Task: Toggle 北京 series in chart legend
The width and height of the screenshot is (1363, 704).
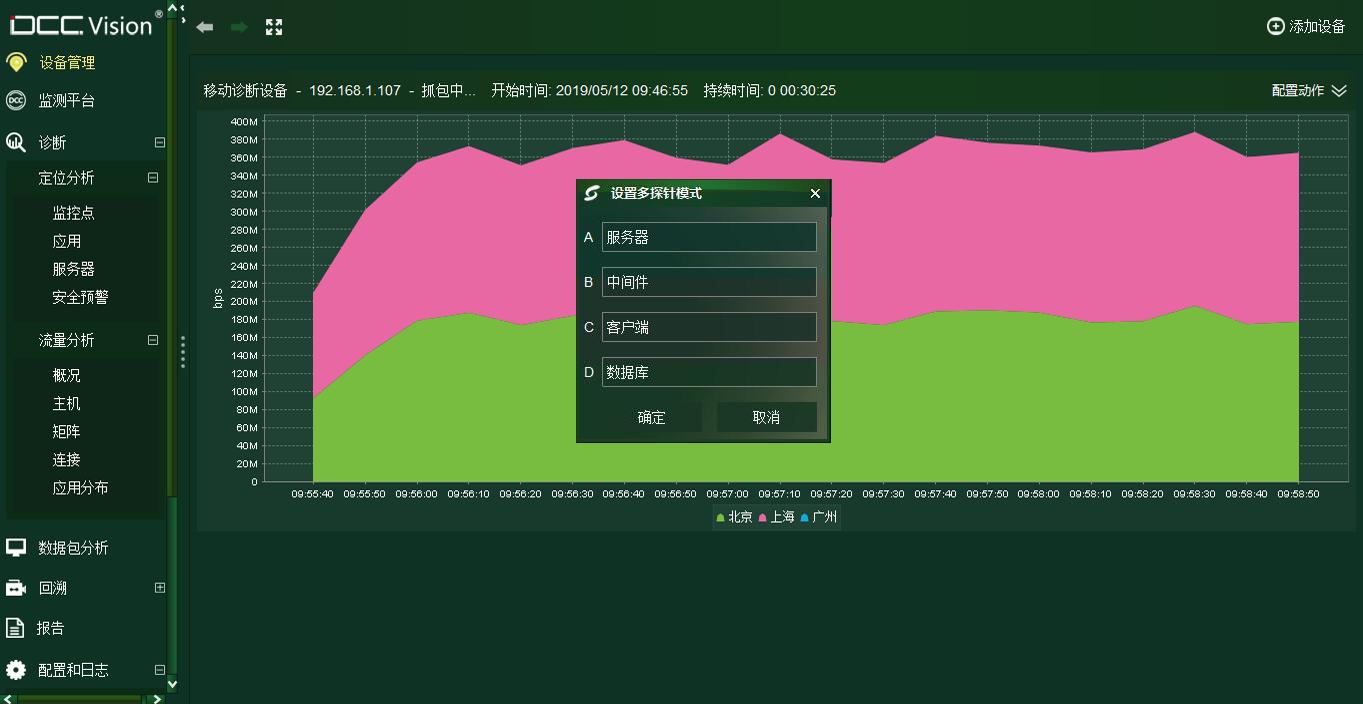Action: coord(735,517)
